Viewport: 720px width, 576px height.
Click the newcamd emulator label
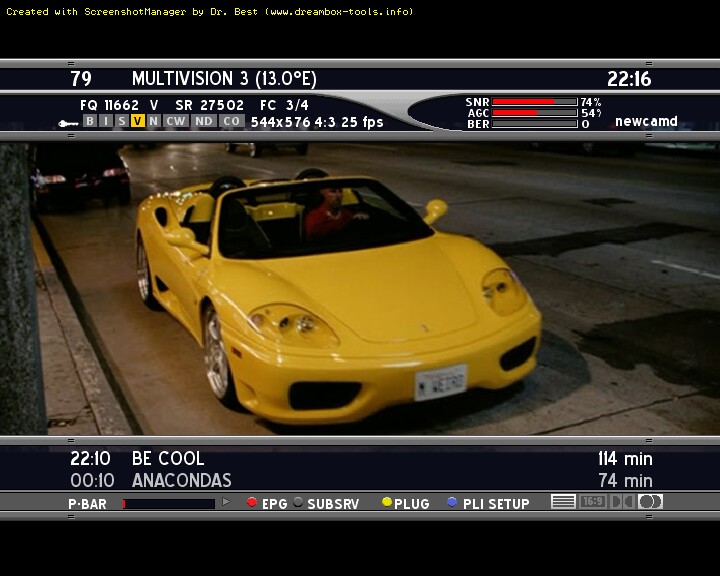coord(646,121)
